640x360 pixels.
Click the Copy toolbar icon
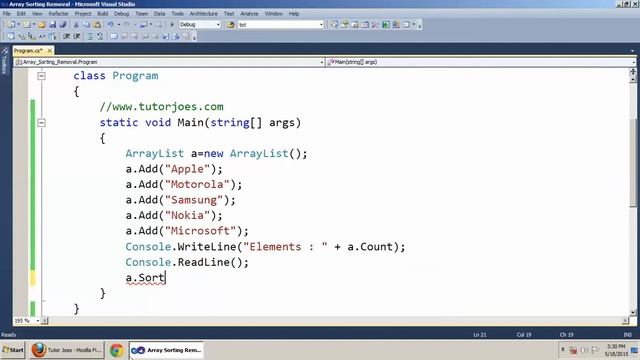87,25
